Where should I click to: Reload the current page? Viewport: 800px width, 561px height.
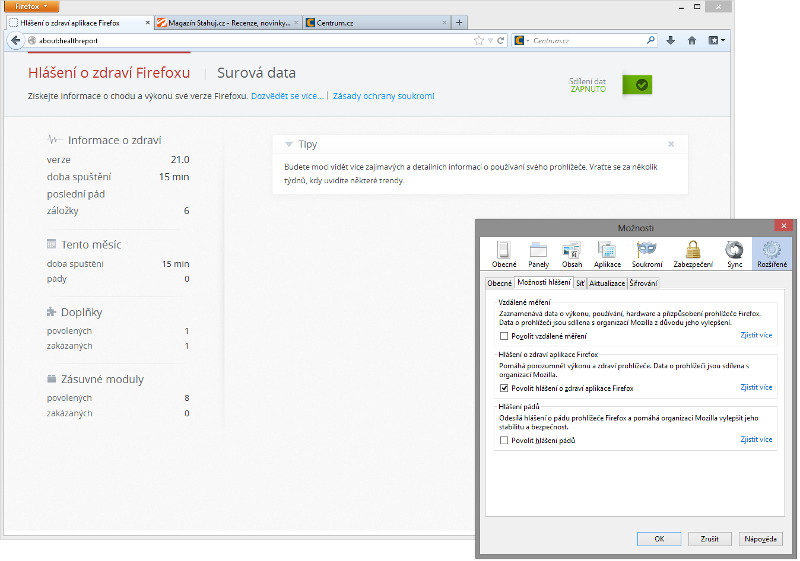[501, 41]
